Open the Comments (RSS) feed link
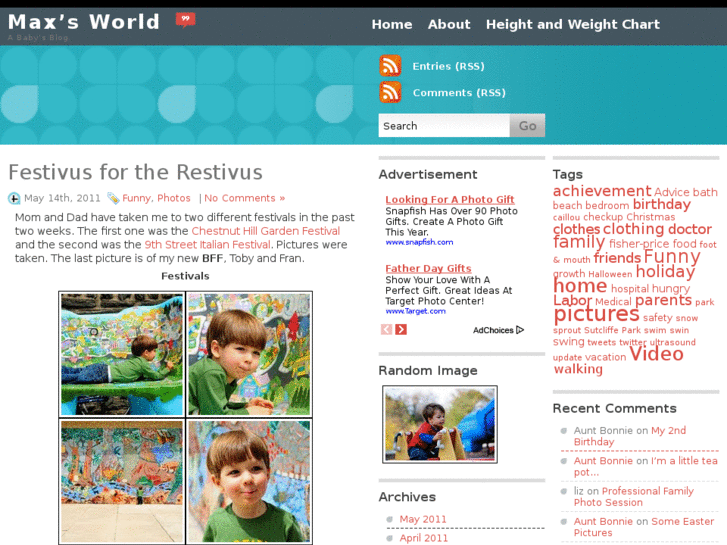The width and height of the screenshot is (727, 545). 459,93
